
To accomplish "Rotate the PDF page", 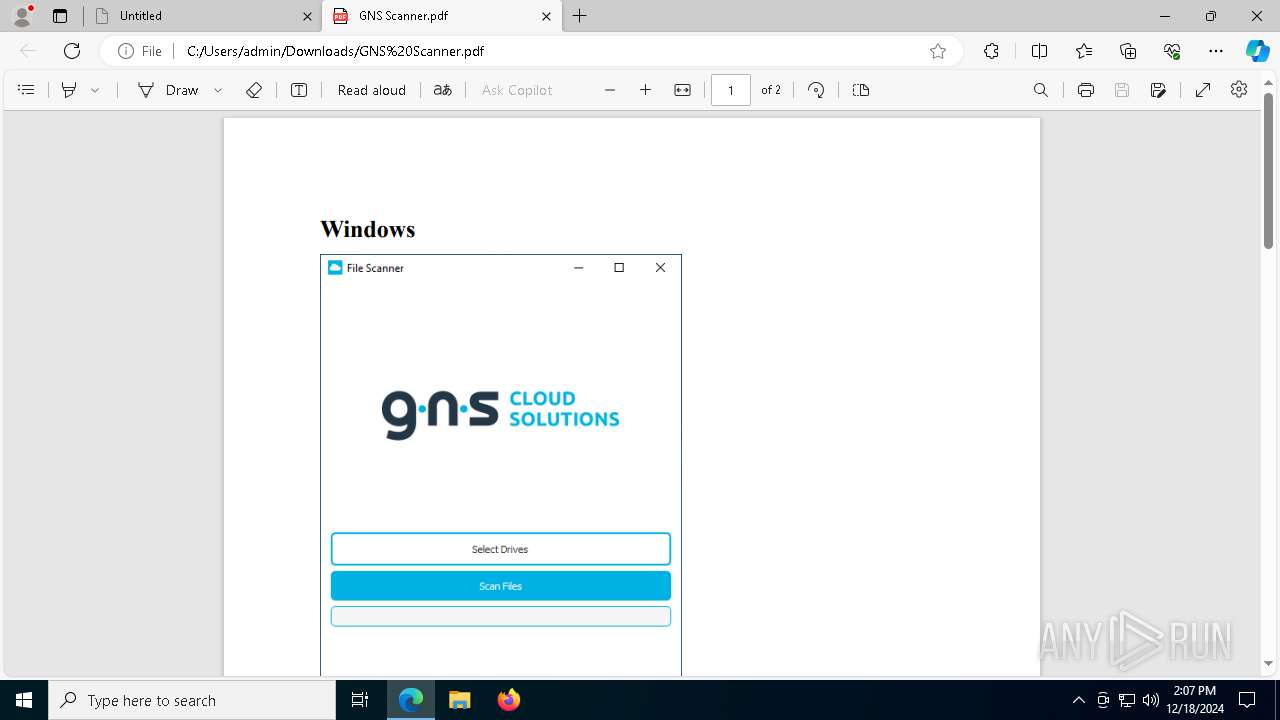I will pyautogui.click(x=816, y=90).
